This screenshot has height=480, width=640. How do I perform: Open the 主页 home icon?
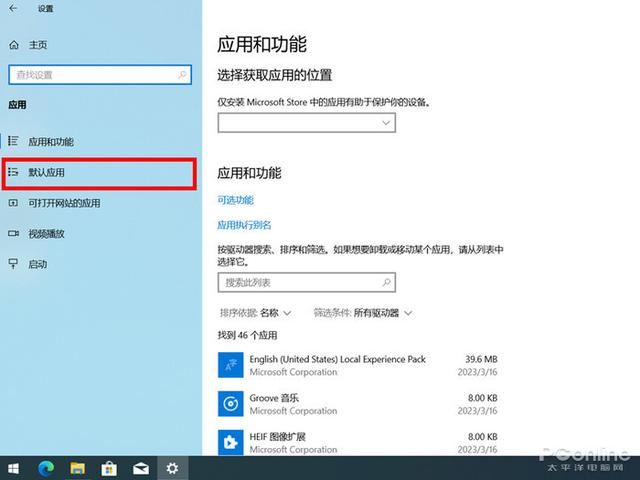click(x=14, y=45)
